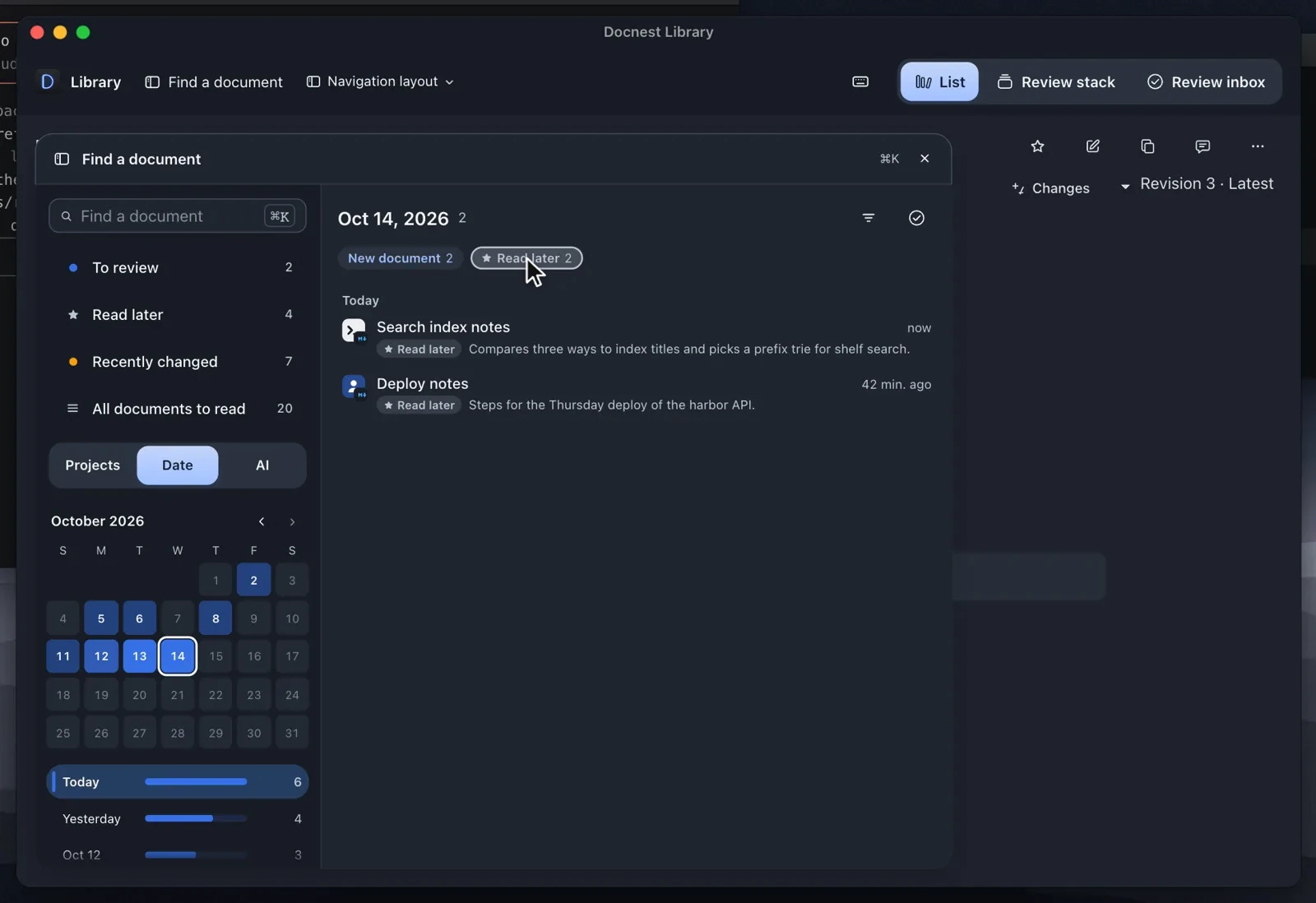Select the Projects tab

[x=92, y=465]
